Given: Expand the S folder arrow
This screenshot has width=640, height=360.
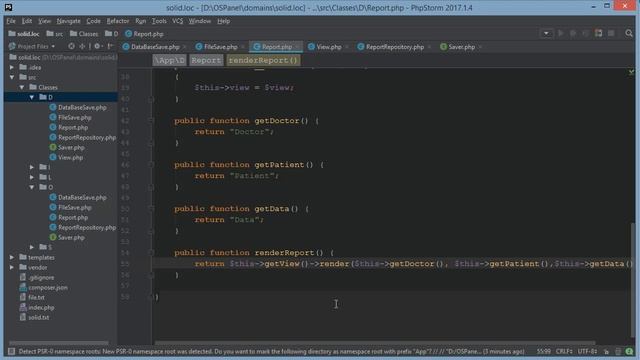Looking at the screenshot, I should click(32, 247).
